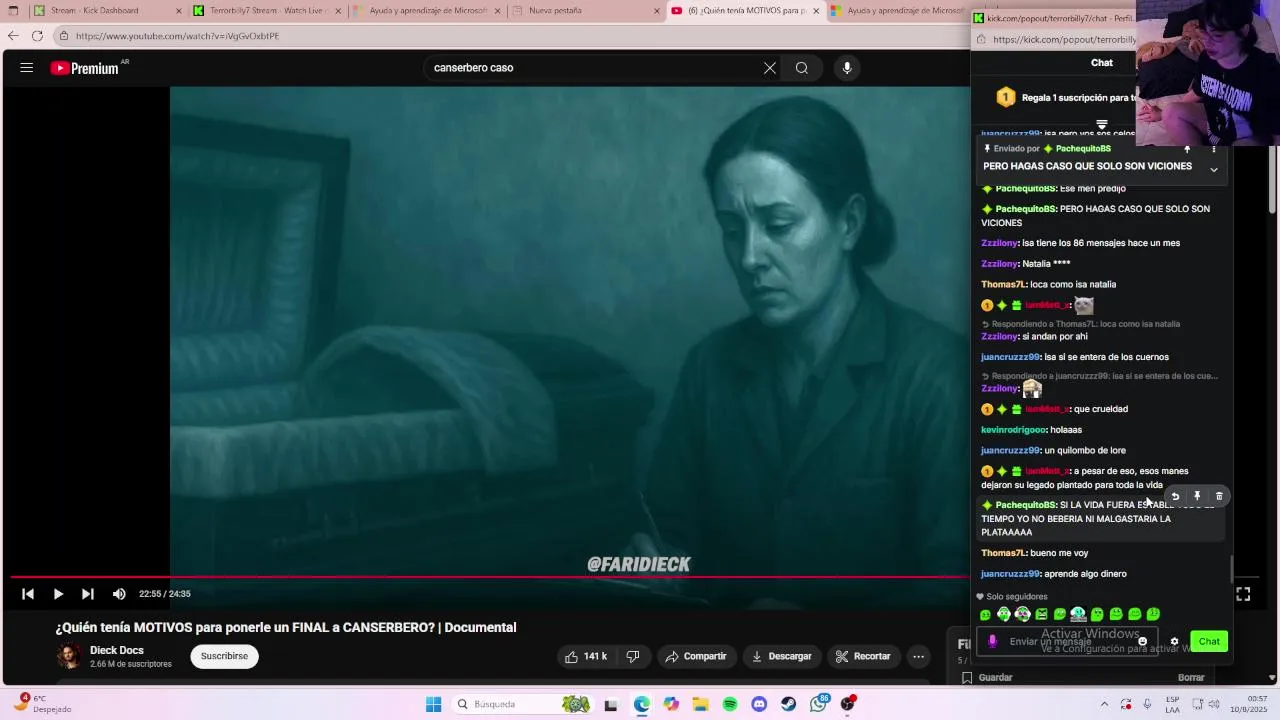1280x720 pixels.
Task: Open pinned message options three dots
Action: point(1214,149)
